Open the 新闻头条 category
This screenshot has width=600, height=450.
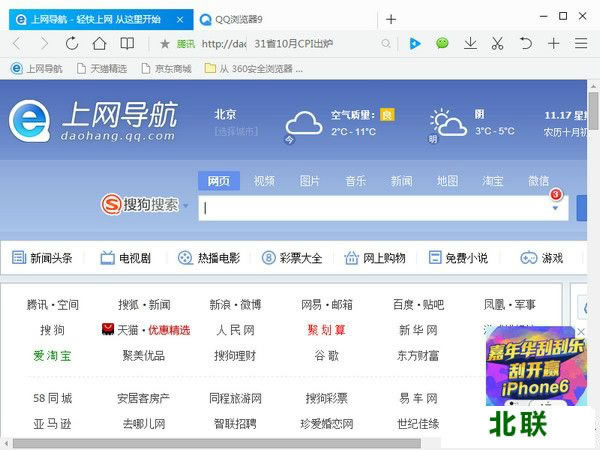[42, 258]
